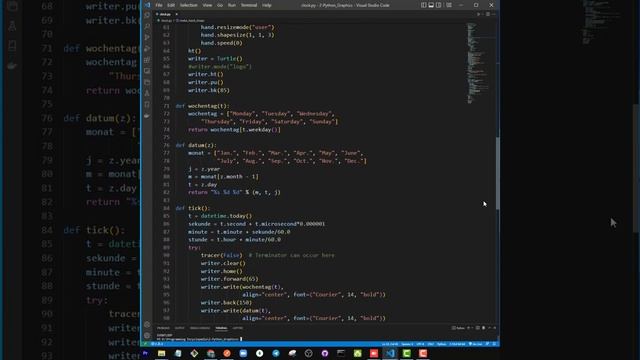
Task: Switch to the Problems panel tab
Action: tap(163, 328)
